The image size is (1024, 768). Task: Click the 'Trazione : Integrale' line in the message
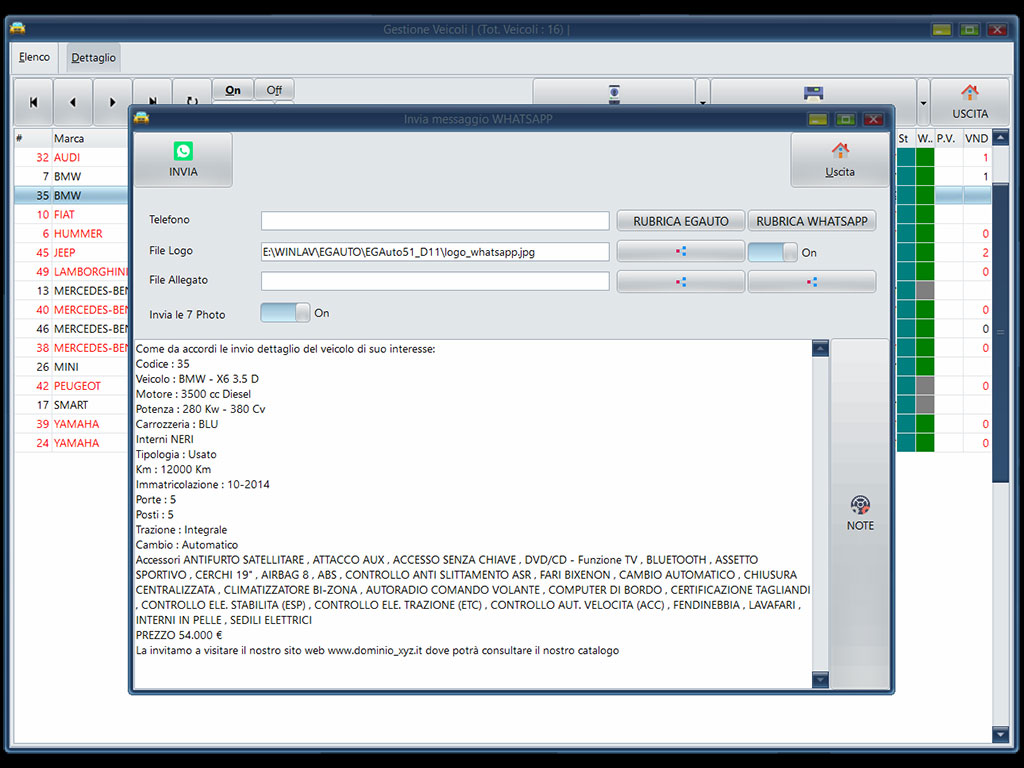pyautogui.click(x=182, y=530)
